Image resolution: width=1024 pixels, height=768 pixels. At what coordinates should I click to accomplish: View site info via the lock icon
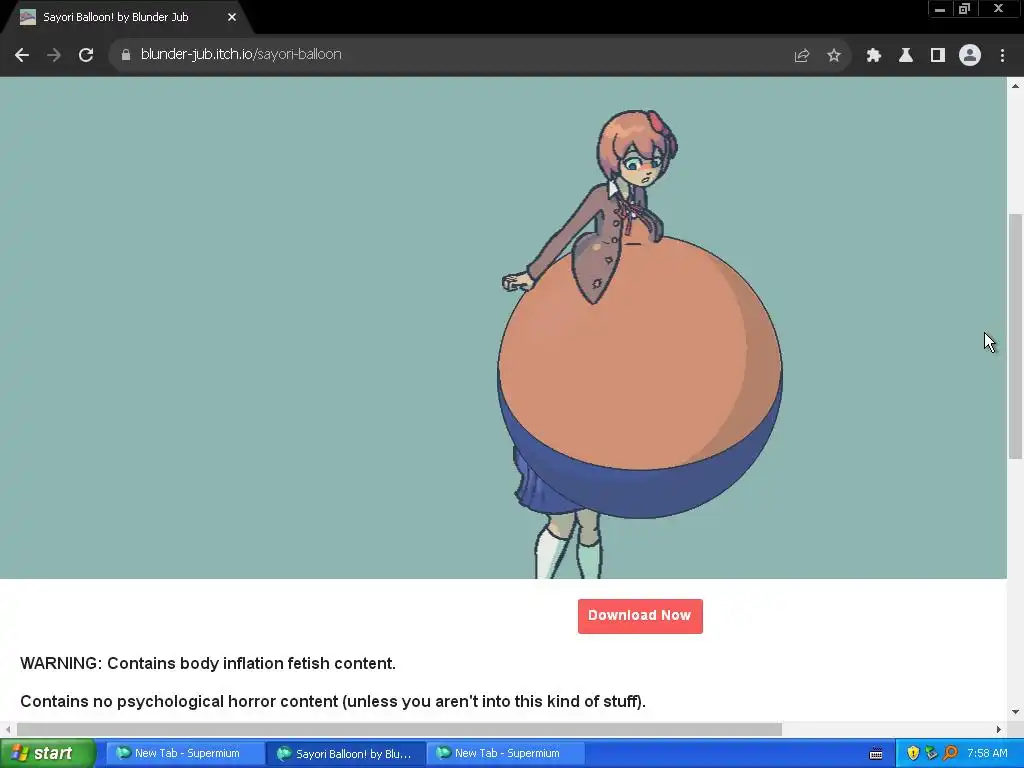(125, 55)
